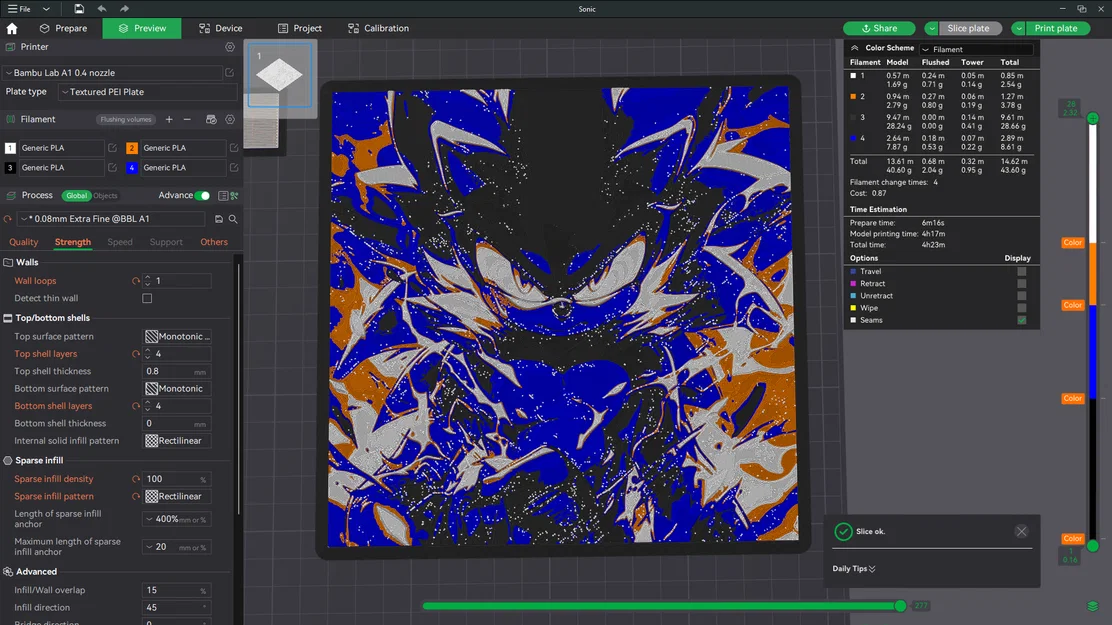Open Filament settings gear icon

coord(229,119)
